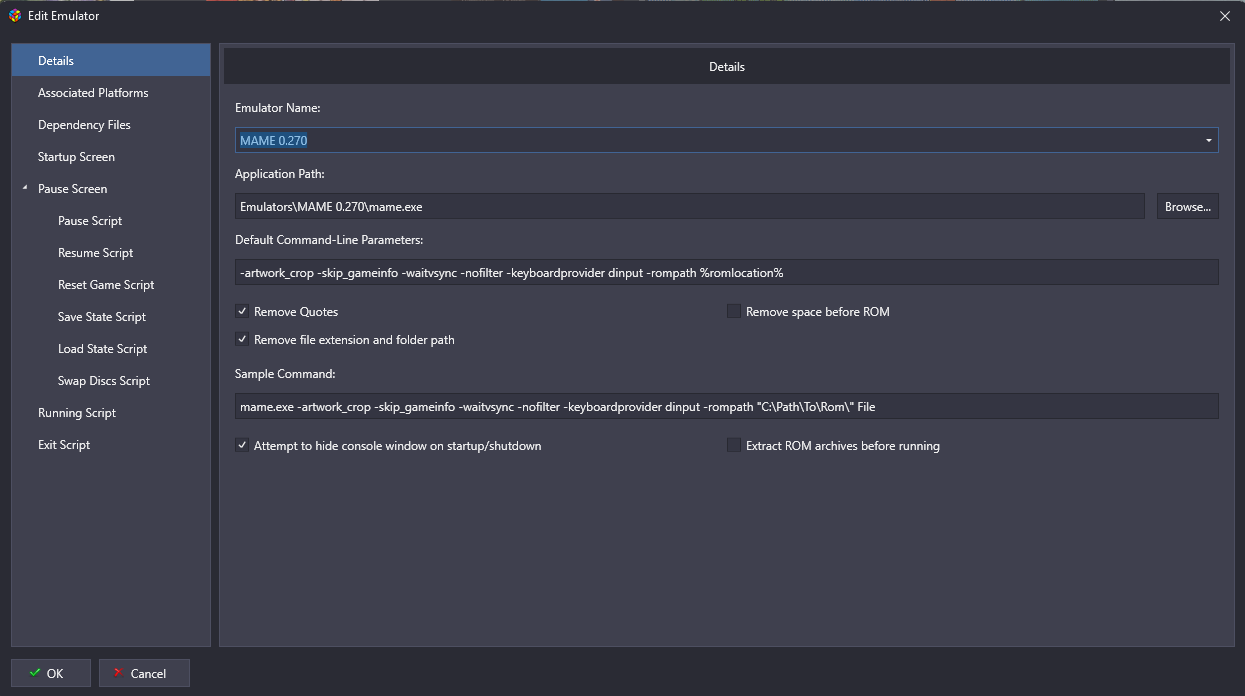Toggle the Remove Quotes checkbox
Viewport: 1245px width, 696px height.
242,312
